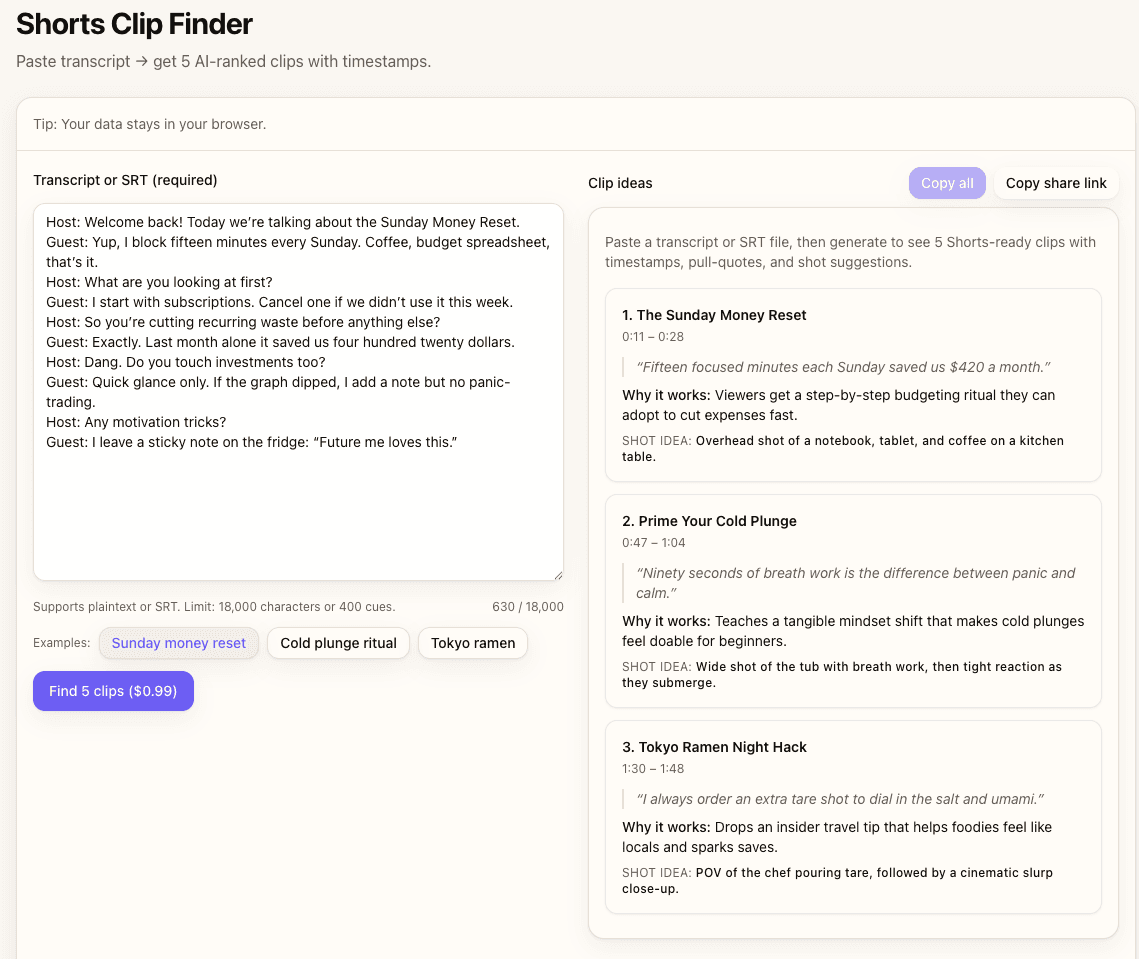Click the Copy share link button
This screenshot has height=959, width=1139.
pos(1056,183)
